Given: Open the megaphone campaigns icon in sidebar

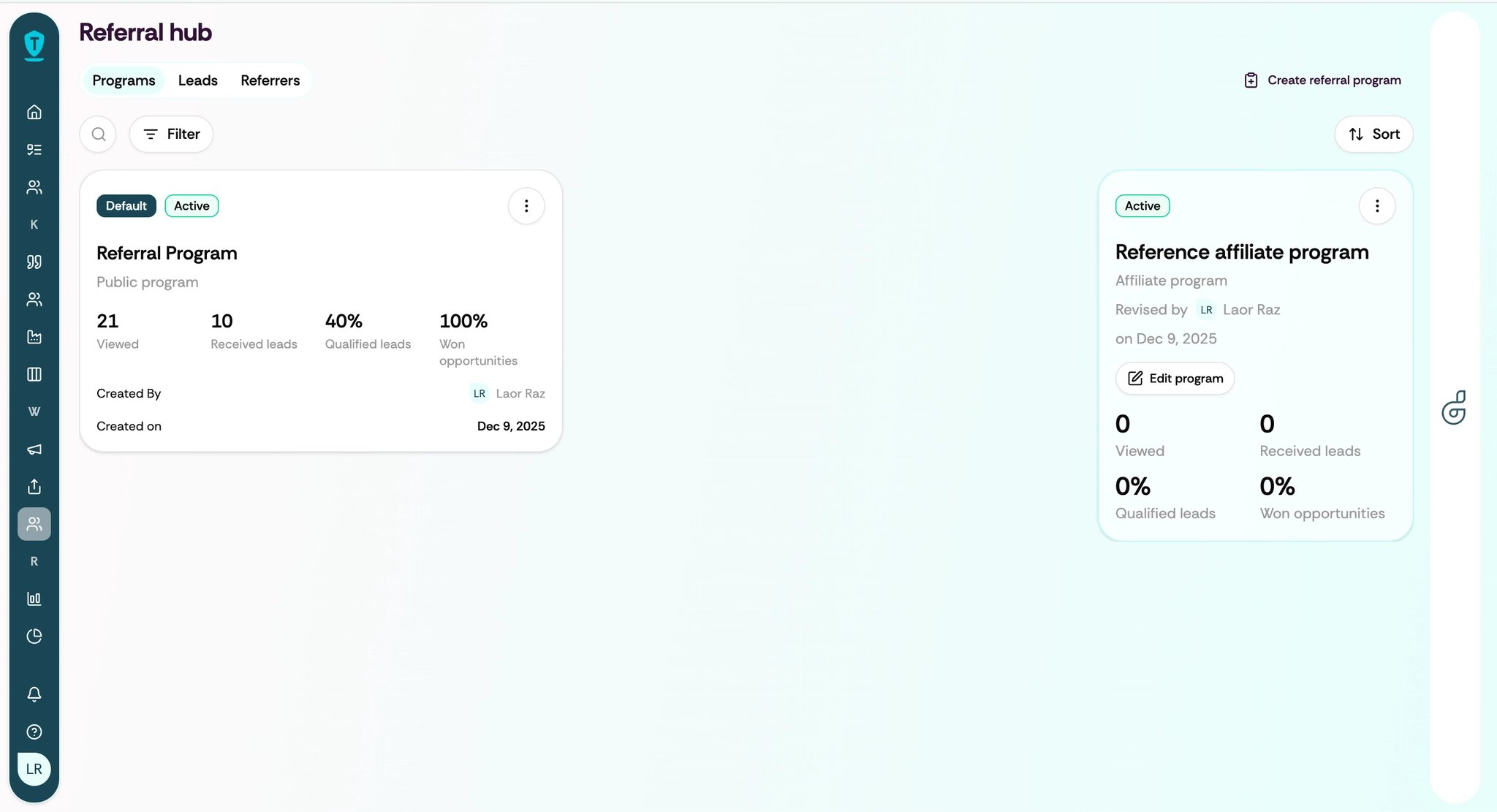Looking at the screenshot, I should coord(34,449).
